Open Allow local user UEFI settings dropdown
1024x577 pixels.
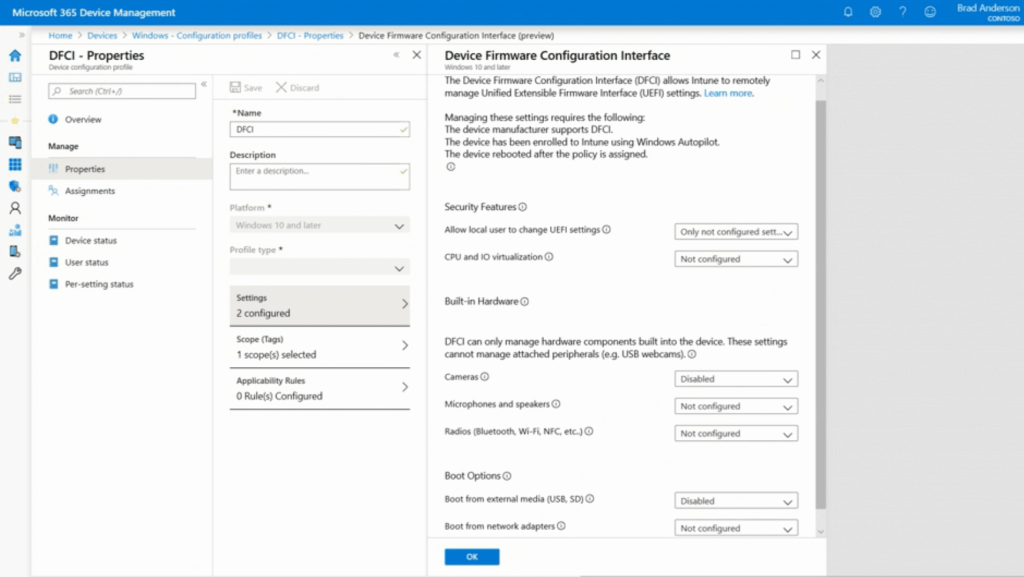[x=736, y=232]
